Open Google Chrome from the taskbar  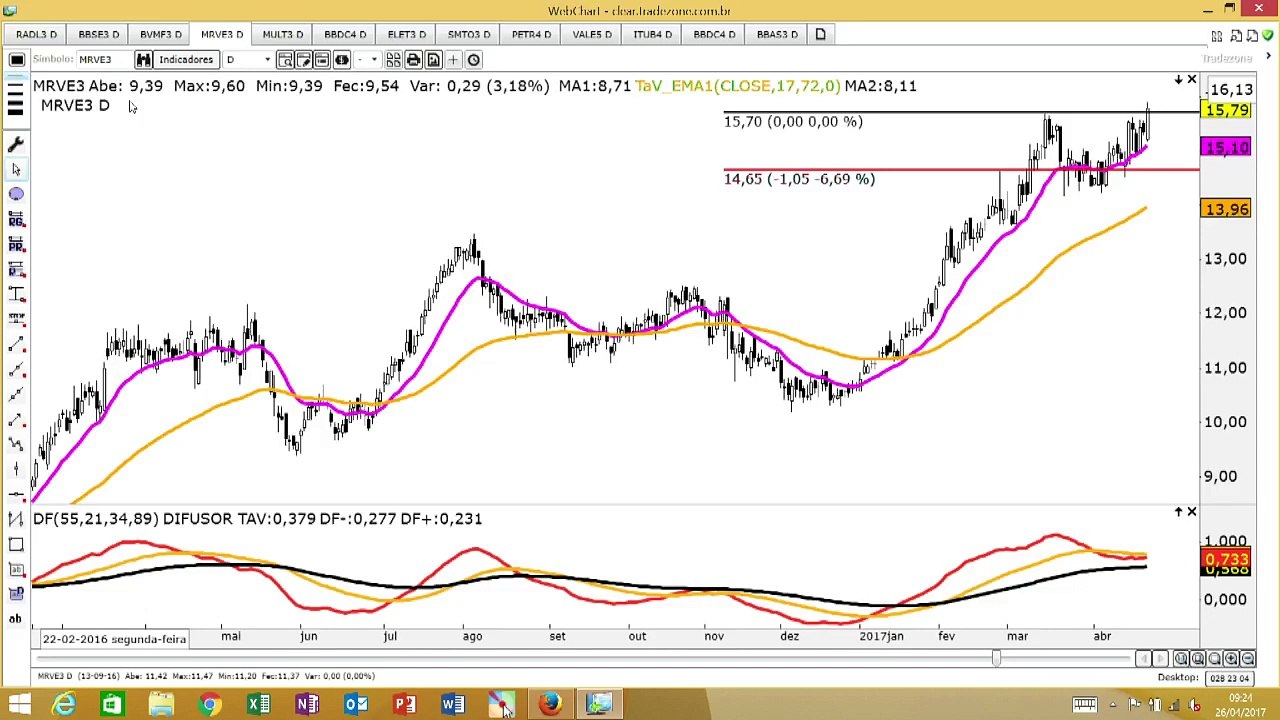click(210, 705)
